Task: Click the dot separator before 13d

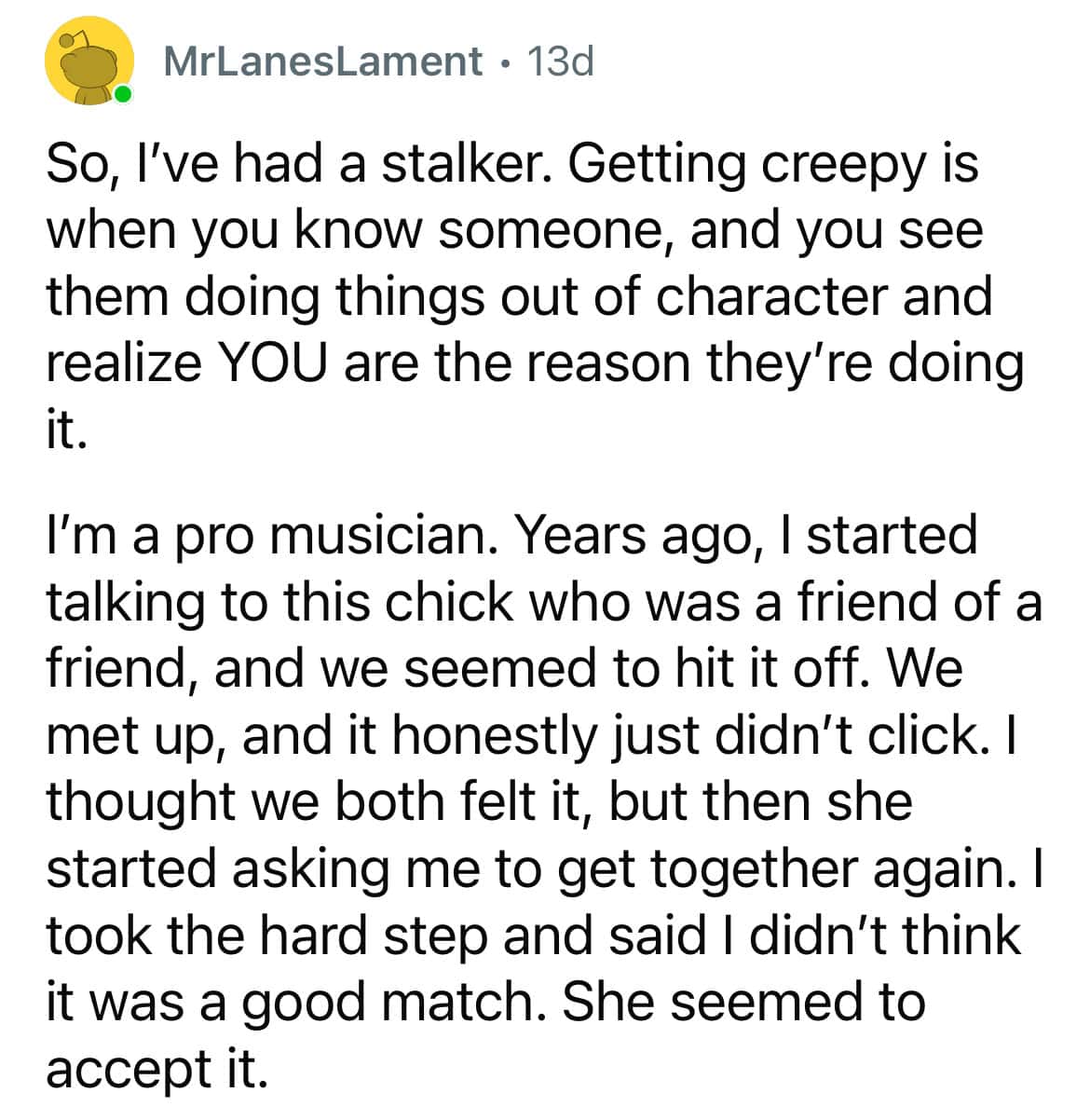Action: tap(504, 62)
